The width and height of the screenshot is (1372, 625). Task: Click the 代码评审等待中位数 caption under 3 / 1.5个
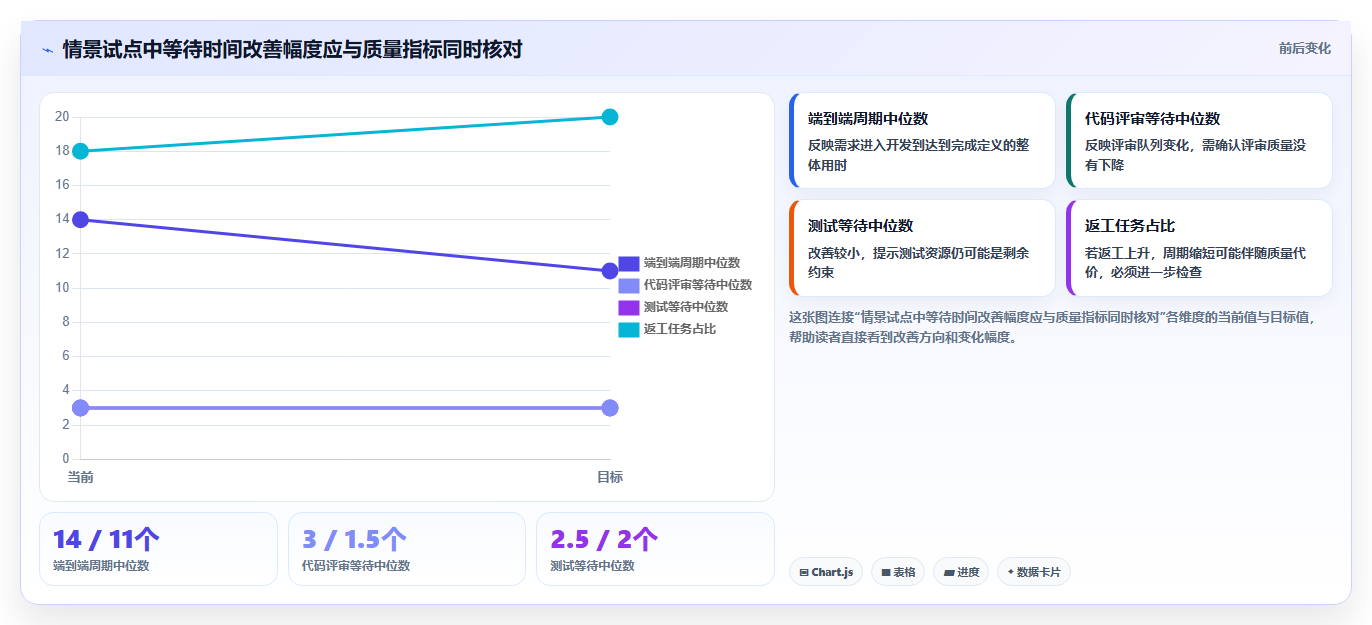(356, 566)
